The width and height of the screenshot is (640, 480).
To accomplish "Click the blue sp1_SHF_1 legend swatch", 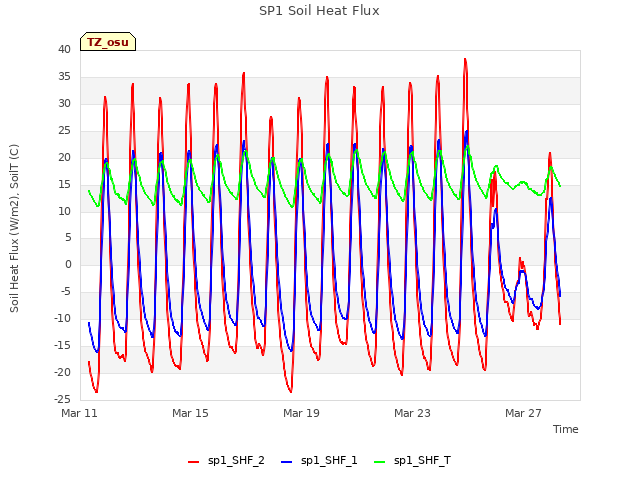I will (x=287, y=462).
